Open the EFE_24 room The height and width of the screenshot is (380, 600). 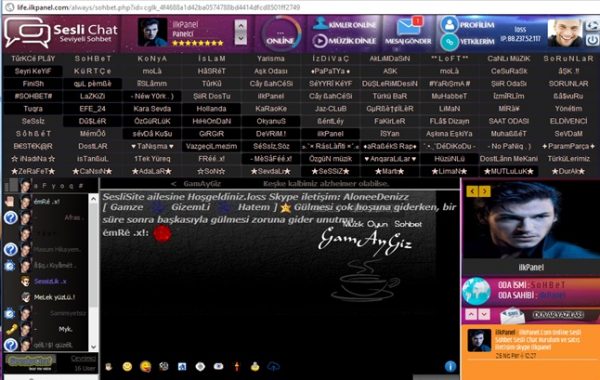[92, 109]
